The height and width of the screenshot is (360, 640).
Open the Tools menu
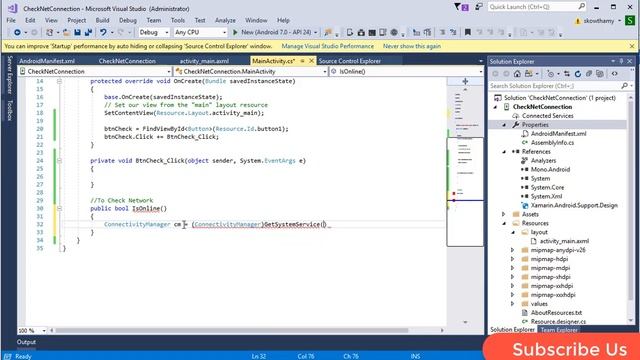click(x=178, y=20)
